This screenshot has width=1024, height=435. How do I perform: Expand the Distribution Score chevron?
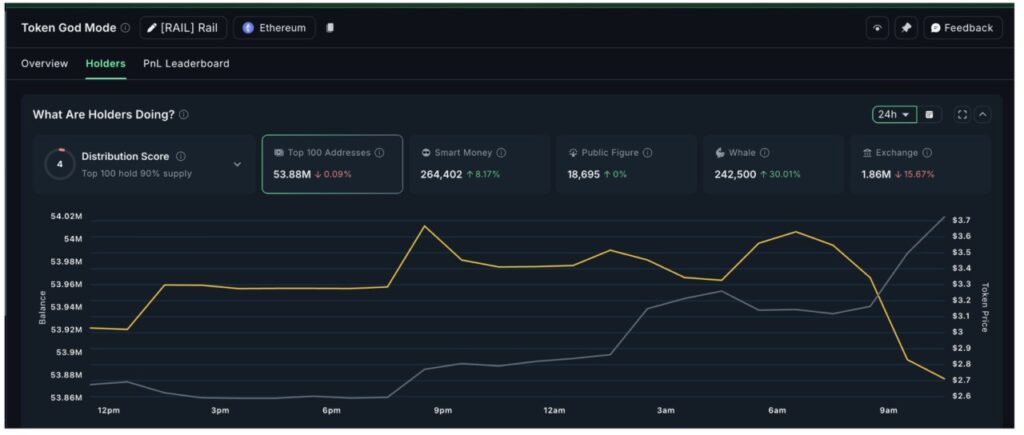[237, 164]
